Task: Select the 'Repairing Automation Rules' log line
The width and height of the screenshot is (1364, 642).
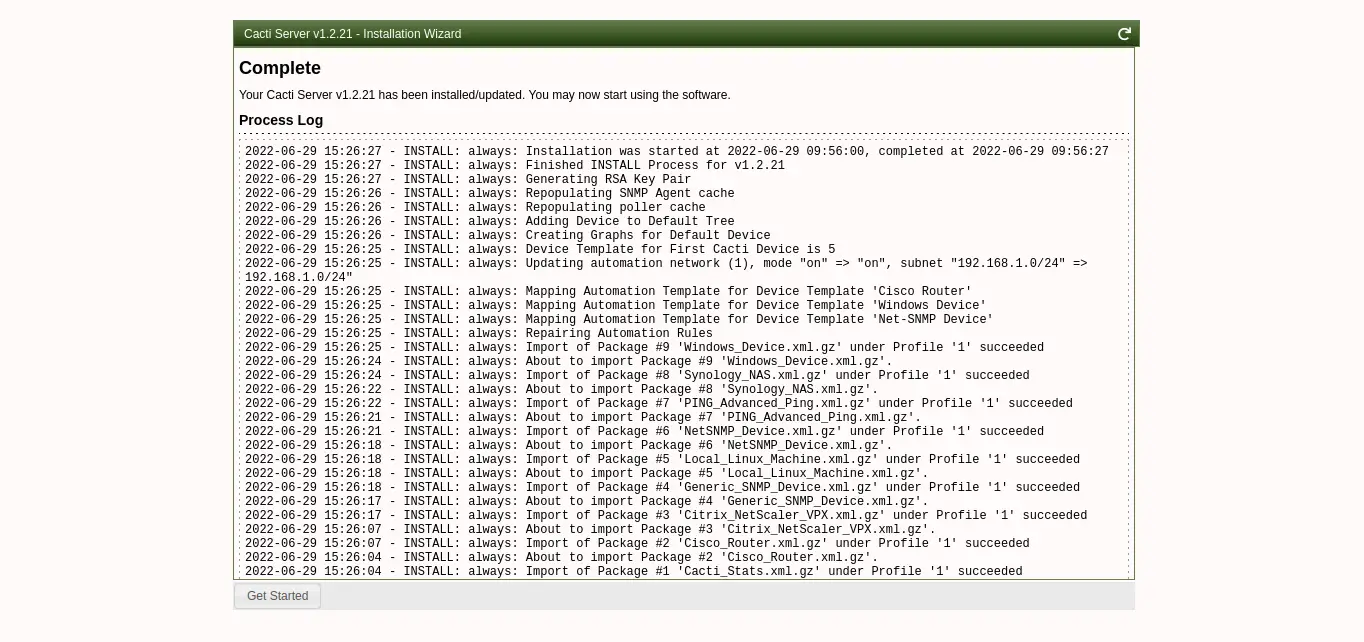Action: tap(478, 334)
